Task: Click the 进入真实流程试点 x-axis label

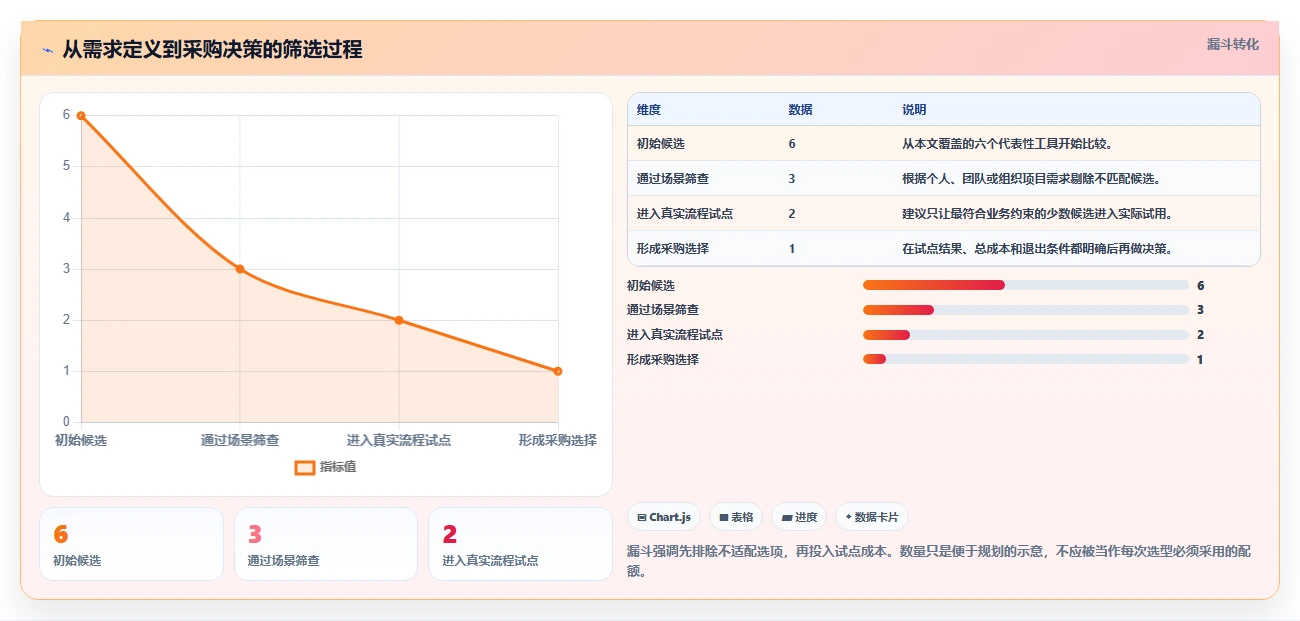Action: coord(399,440)
